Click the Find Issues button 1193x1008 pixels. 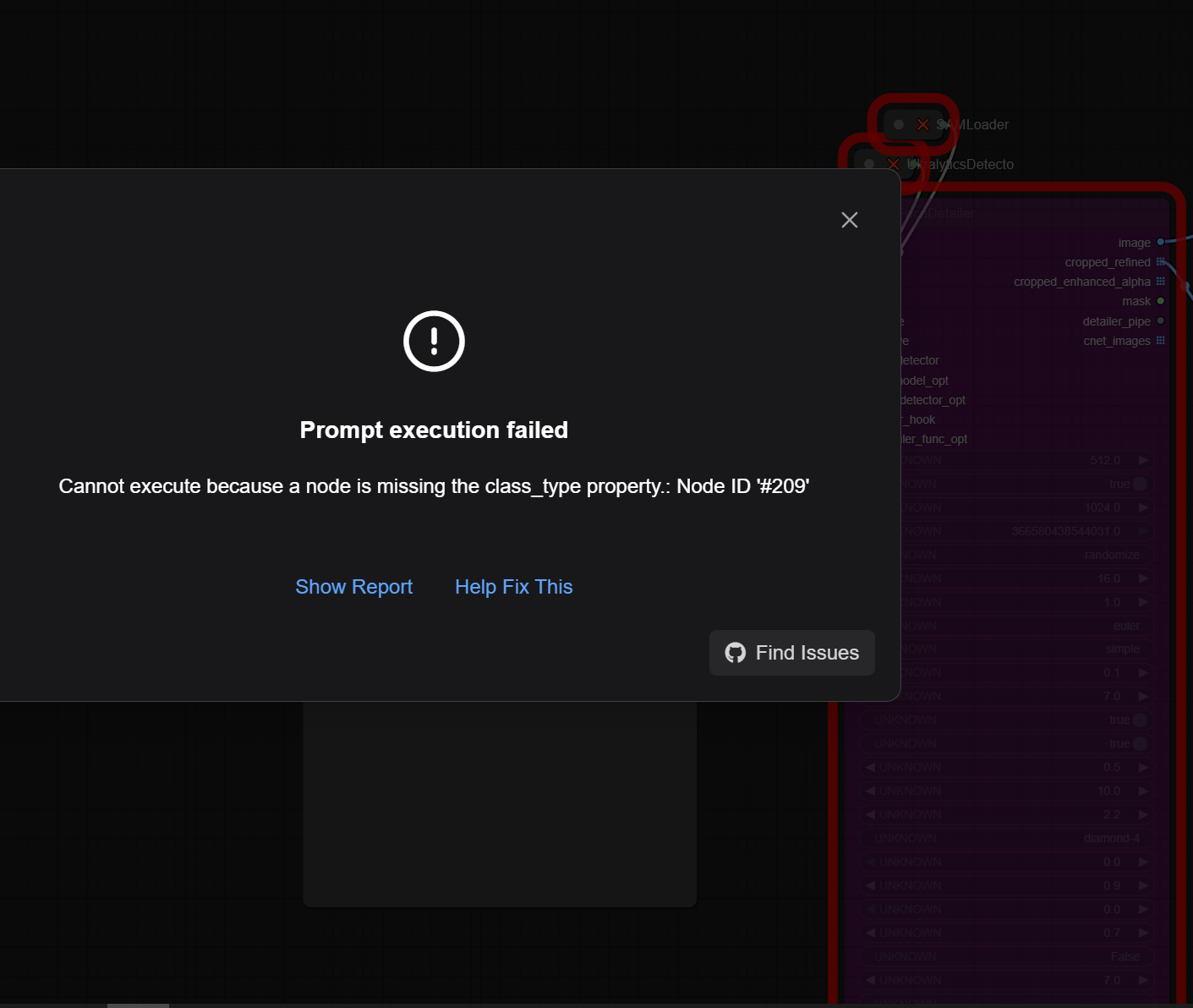(x=792, y=653)
